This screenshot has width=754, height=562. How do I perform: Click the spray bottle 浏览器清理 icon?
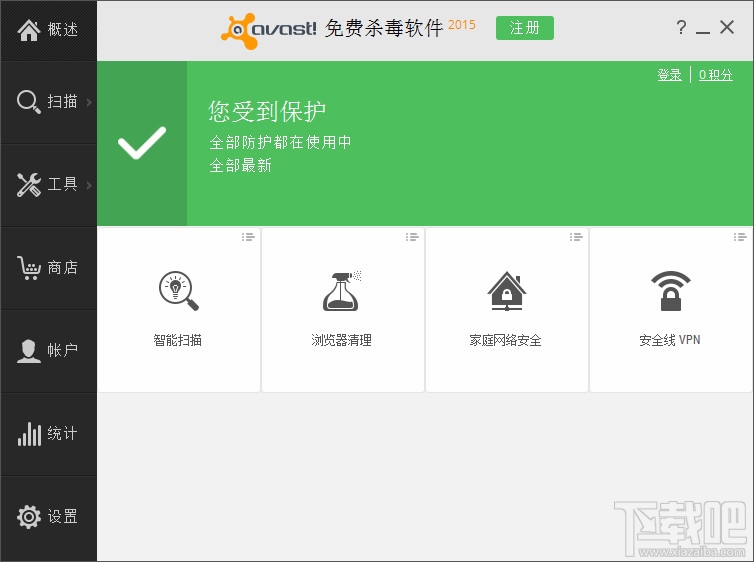pos(342,291)
